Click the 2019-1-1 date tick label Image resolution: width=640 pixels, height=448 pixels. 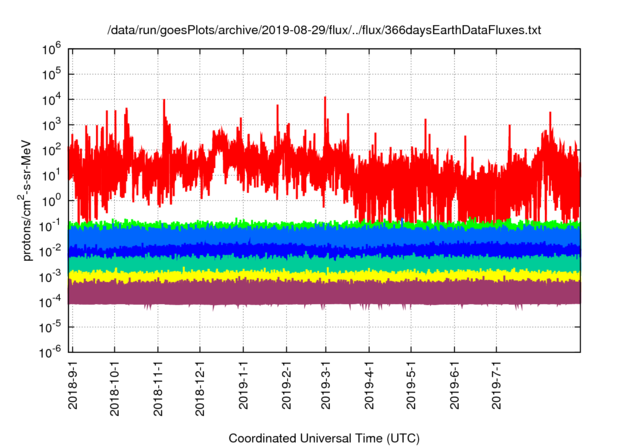243,385
